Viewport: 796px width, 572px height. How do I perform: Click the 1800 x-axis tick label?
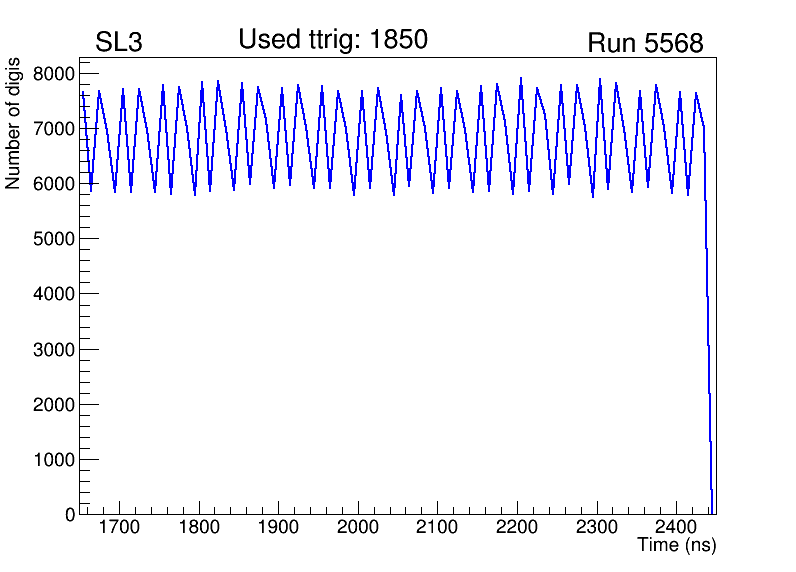[199, 528]
